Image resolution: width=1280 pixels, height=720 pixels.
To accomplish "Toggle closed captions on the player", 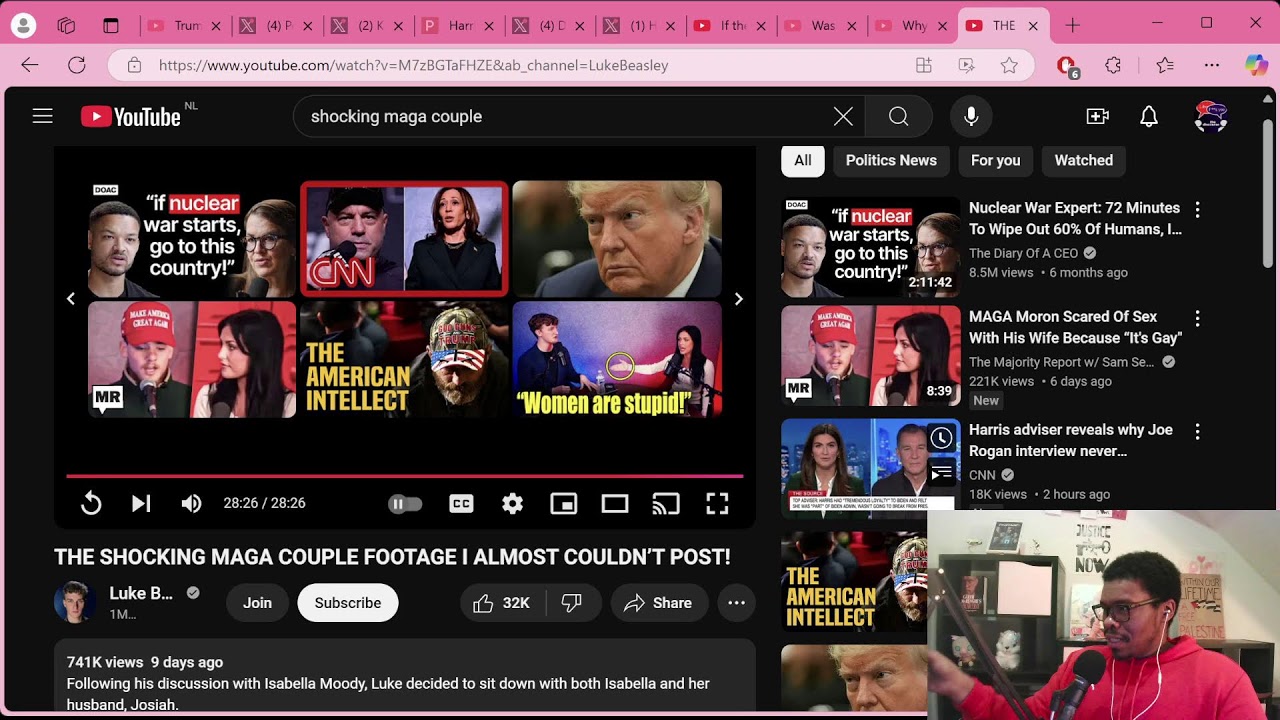I will click(x=461, y=503).
